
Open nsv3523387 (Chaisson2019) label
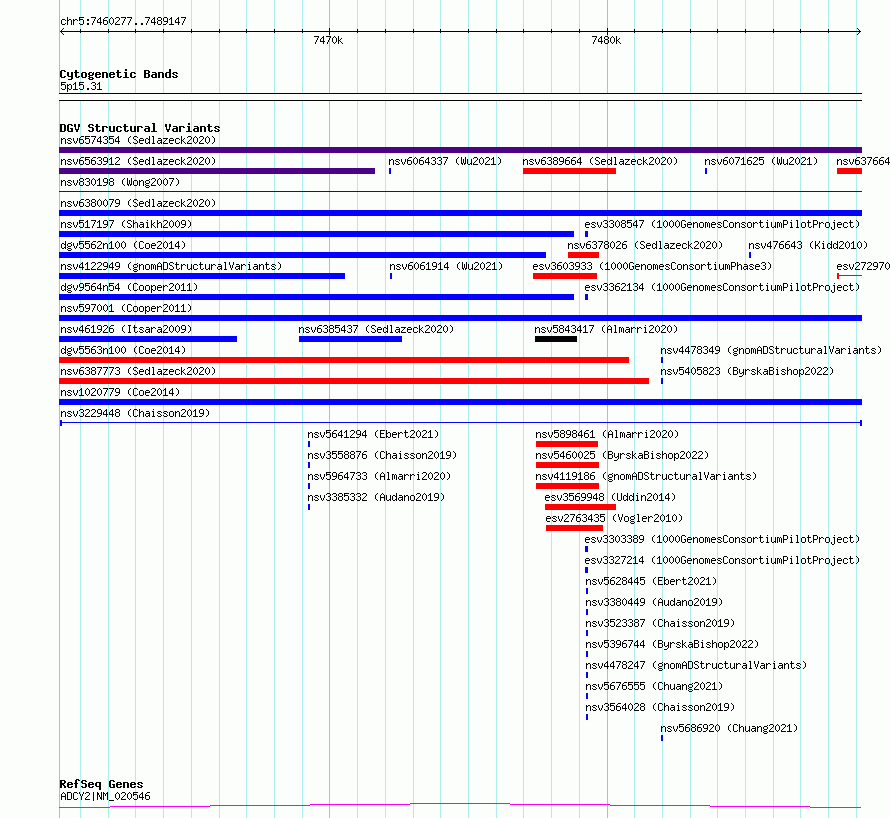660,623
